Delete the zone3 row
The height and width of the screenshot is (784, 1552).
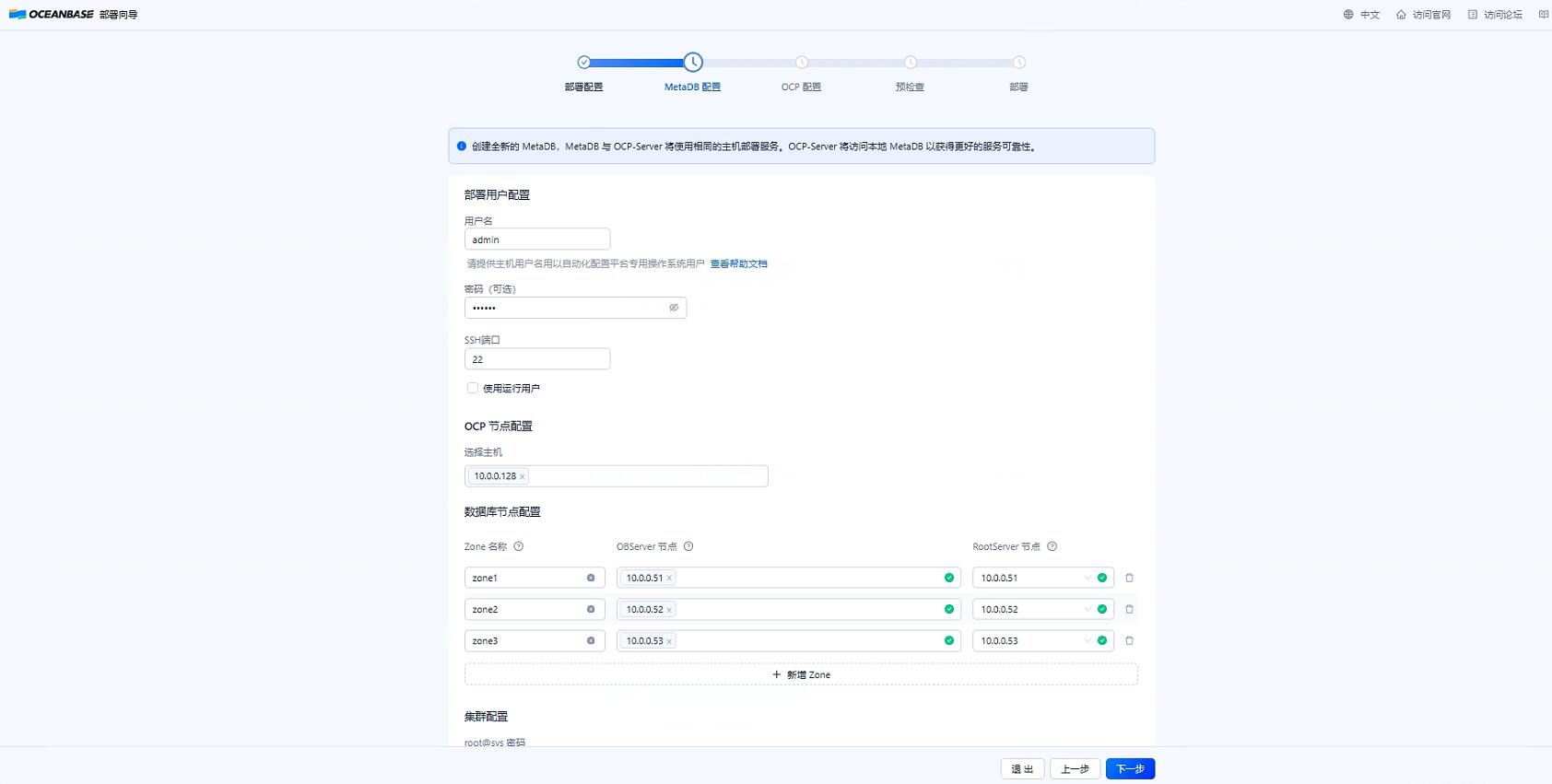[x=1129, y=640]
